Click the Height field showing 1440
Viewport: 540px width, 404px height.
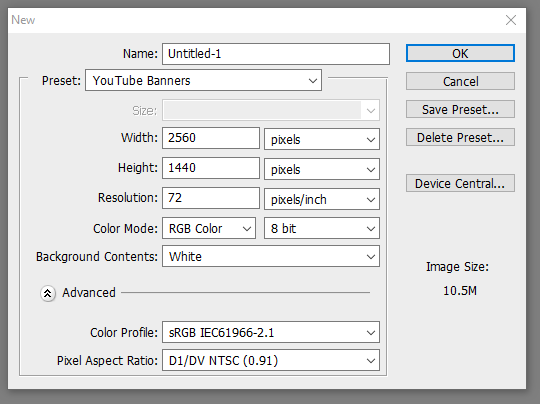click(211, 168)
